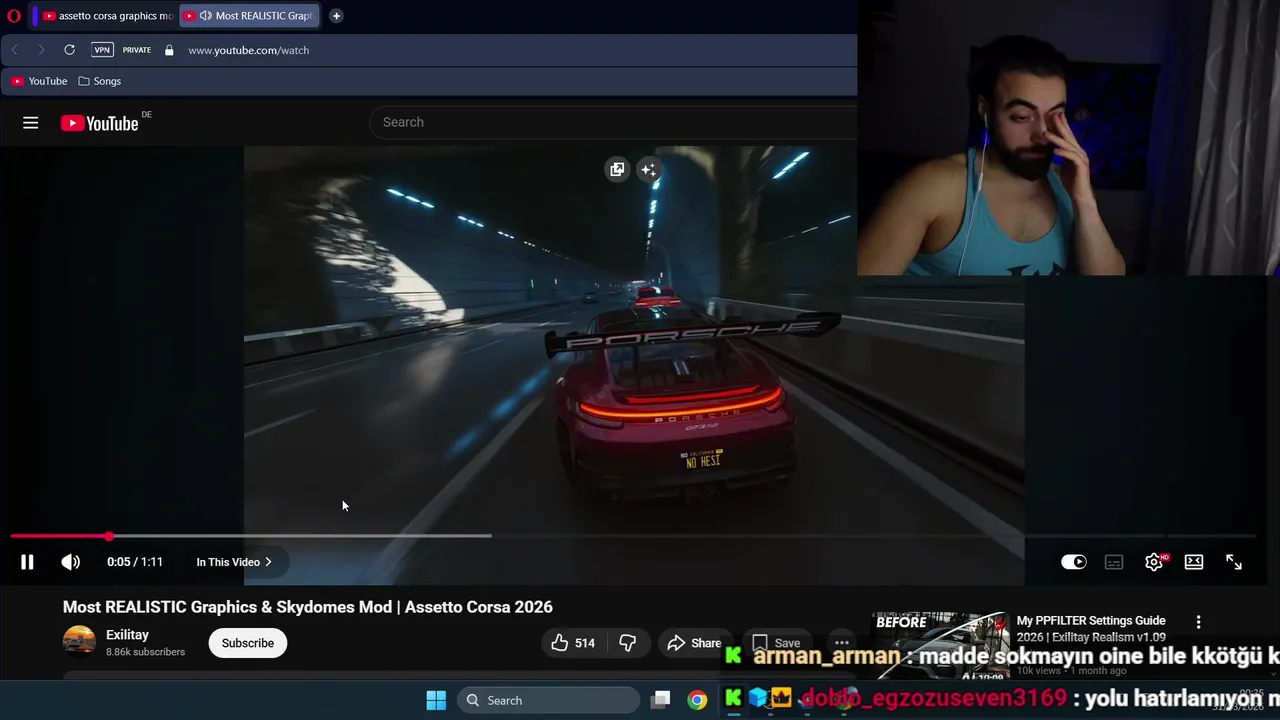Pause the video
1280x720 pixels.
[x=27, y=562]
